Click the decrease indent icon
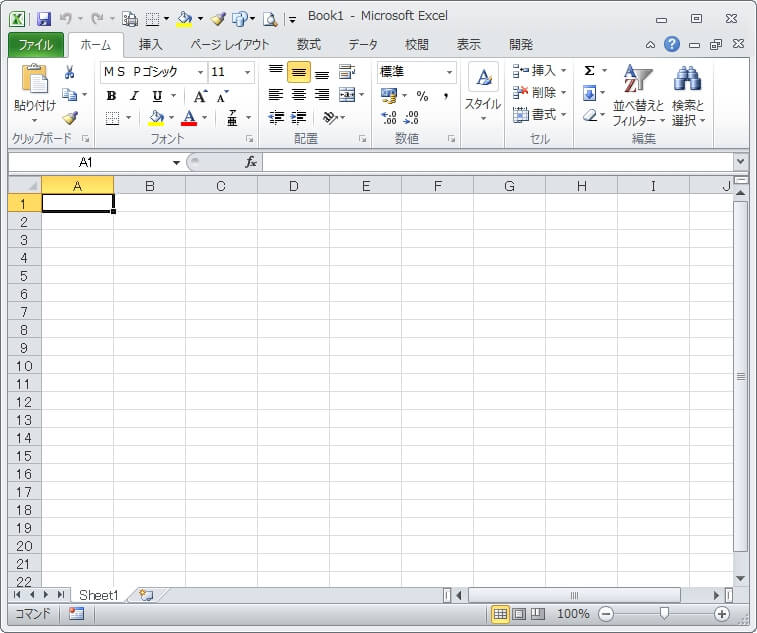This screenshot has height=633, width=757. click(276, 117)
